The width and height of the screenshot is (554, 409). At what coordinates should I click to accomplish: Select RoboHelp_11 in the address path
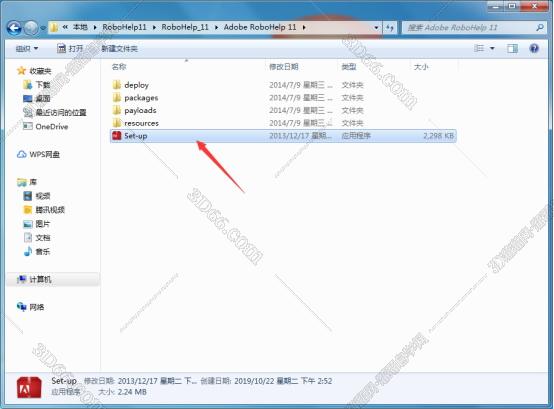pyautogui.click(x=185, y=27)
